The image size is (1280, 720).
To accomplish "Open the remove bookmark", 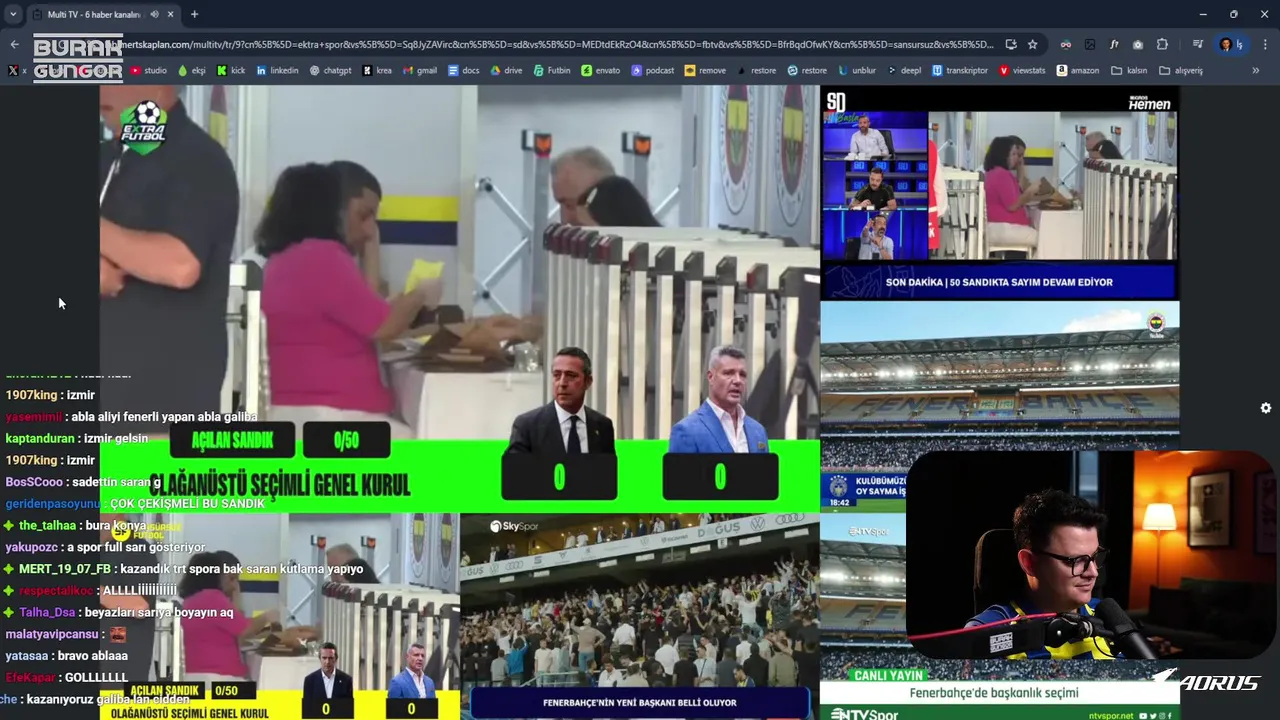I will tap(705, 71).
